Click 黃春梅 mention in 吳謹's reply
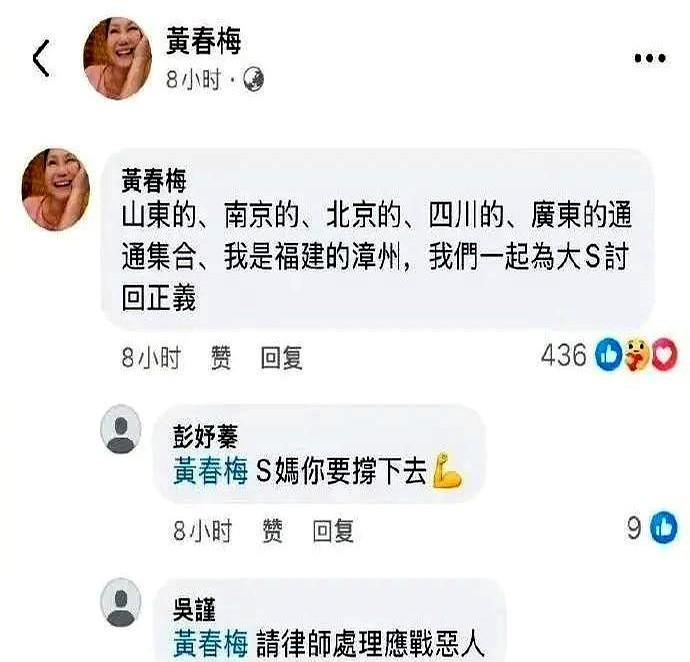 [210, 644]
